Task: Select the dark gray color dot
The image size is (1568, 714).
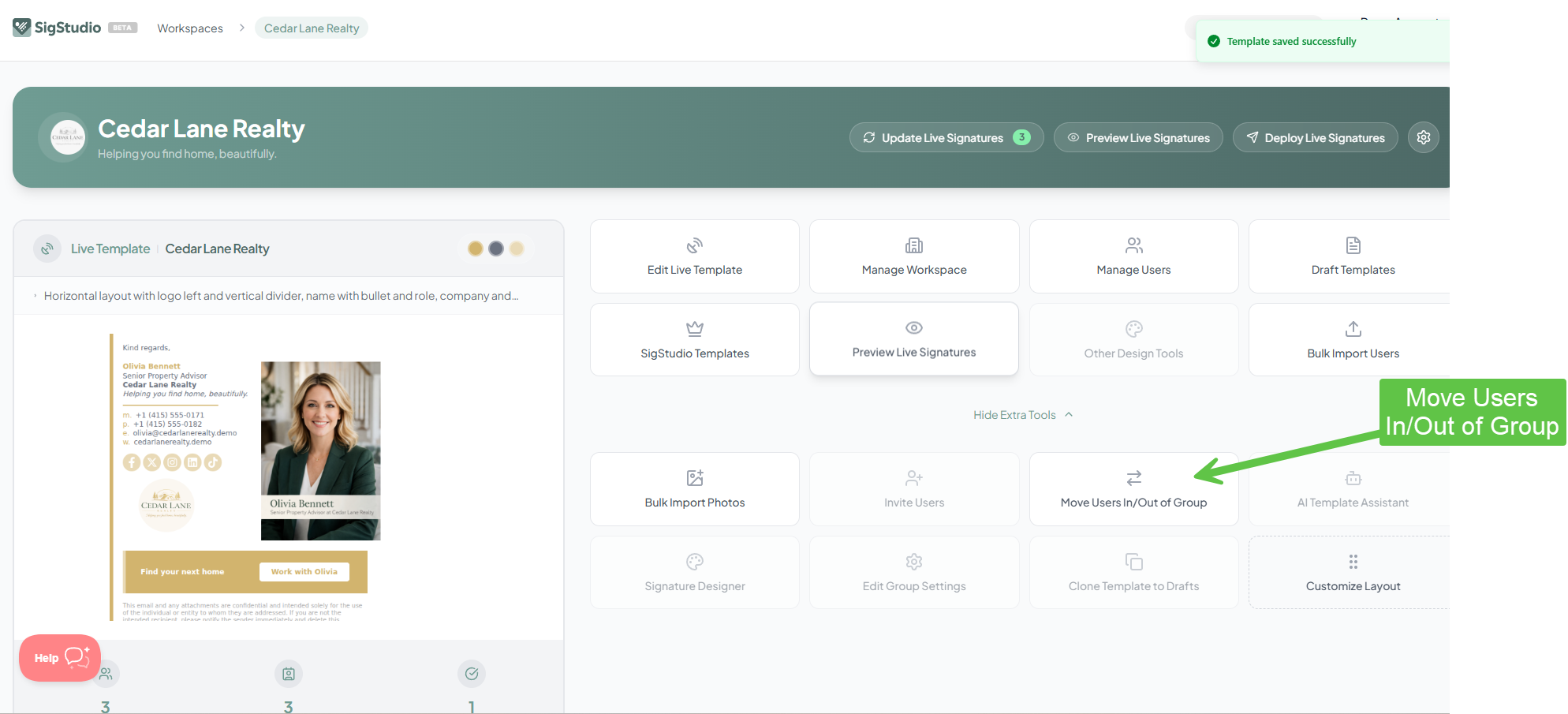Action: [x=496, y=249]
